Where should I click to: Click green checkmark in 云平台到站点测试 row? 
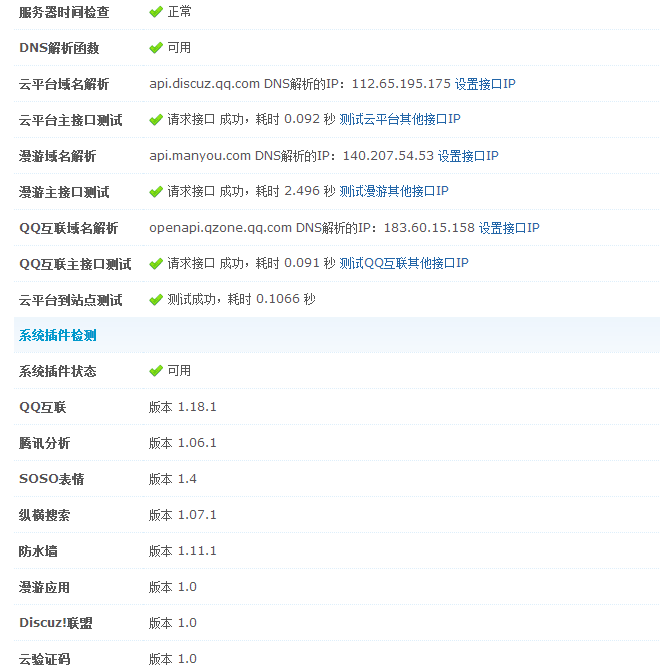coord(156,300)
